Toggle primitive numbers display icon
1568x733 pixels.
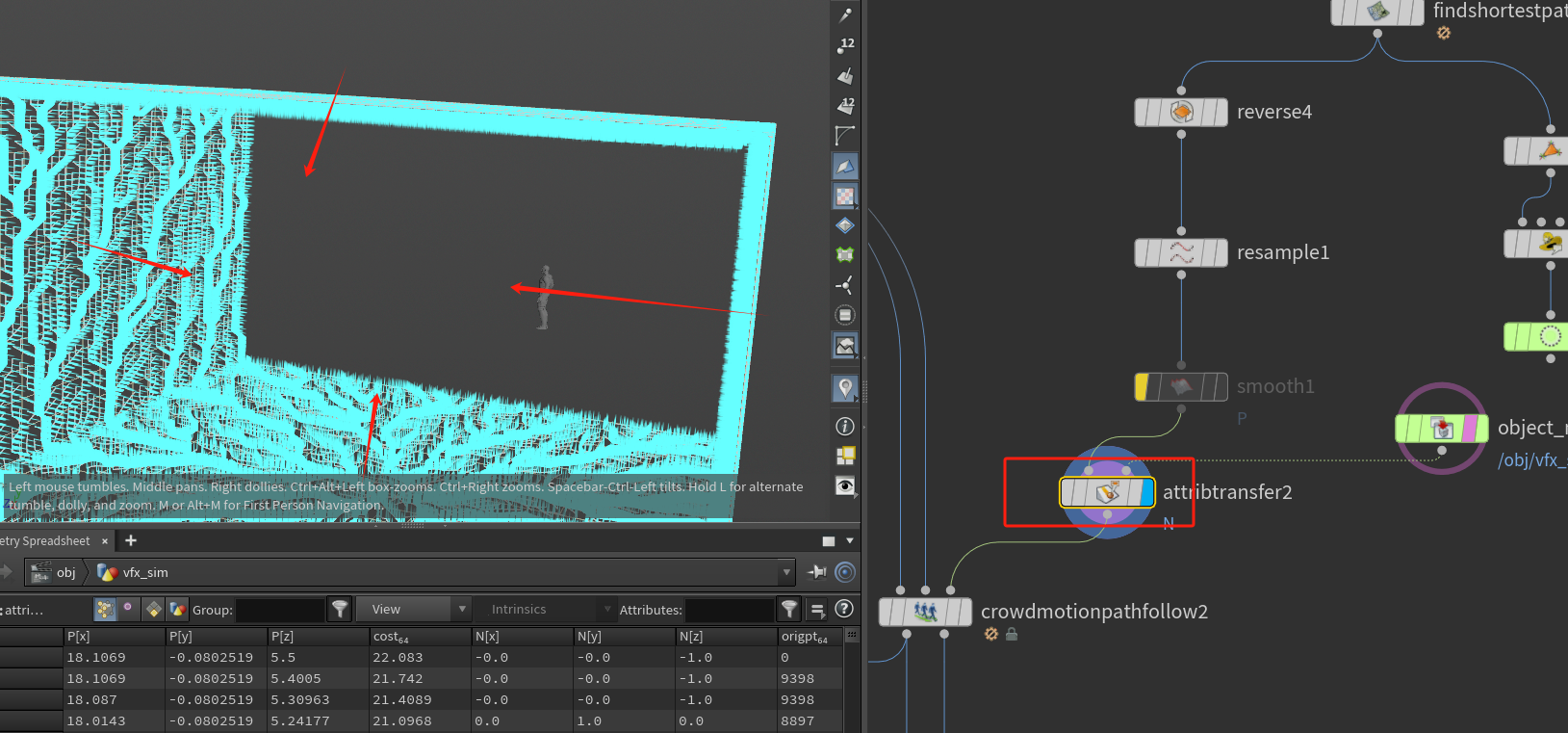[845, 105]
